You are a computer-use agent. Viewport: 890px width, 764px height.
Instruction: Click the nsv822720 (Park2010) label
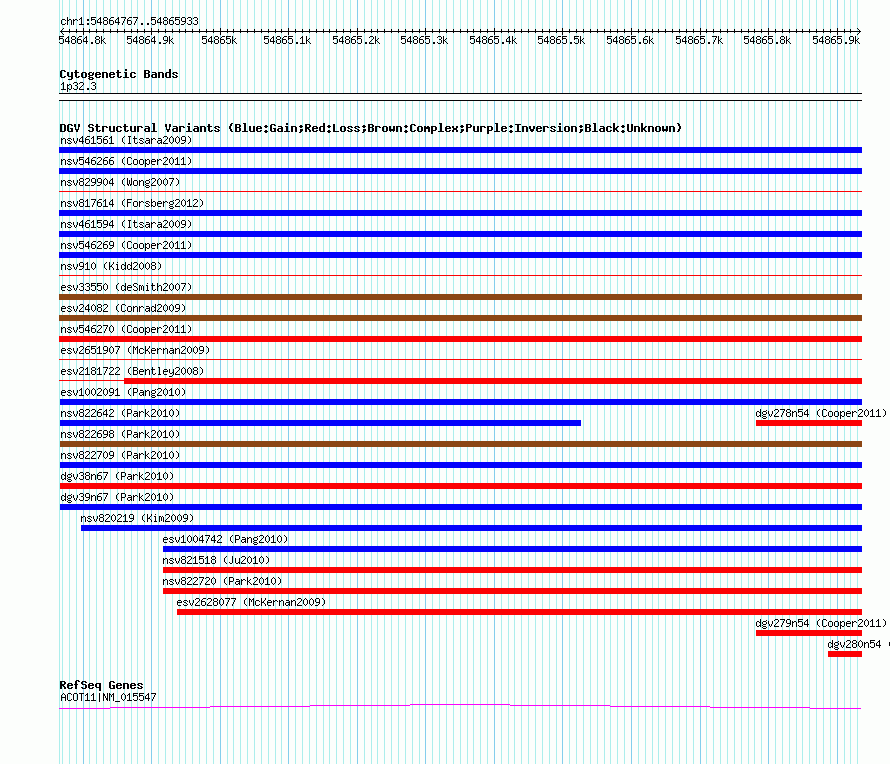pyautogui.click(x=222, y=581)
